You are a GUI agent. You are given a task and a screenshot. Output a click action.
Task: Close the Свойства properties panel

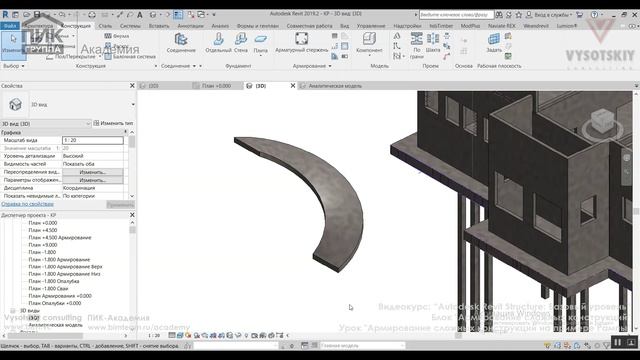[132, 86]
